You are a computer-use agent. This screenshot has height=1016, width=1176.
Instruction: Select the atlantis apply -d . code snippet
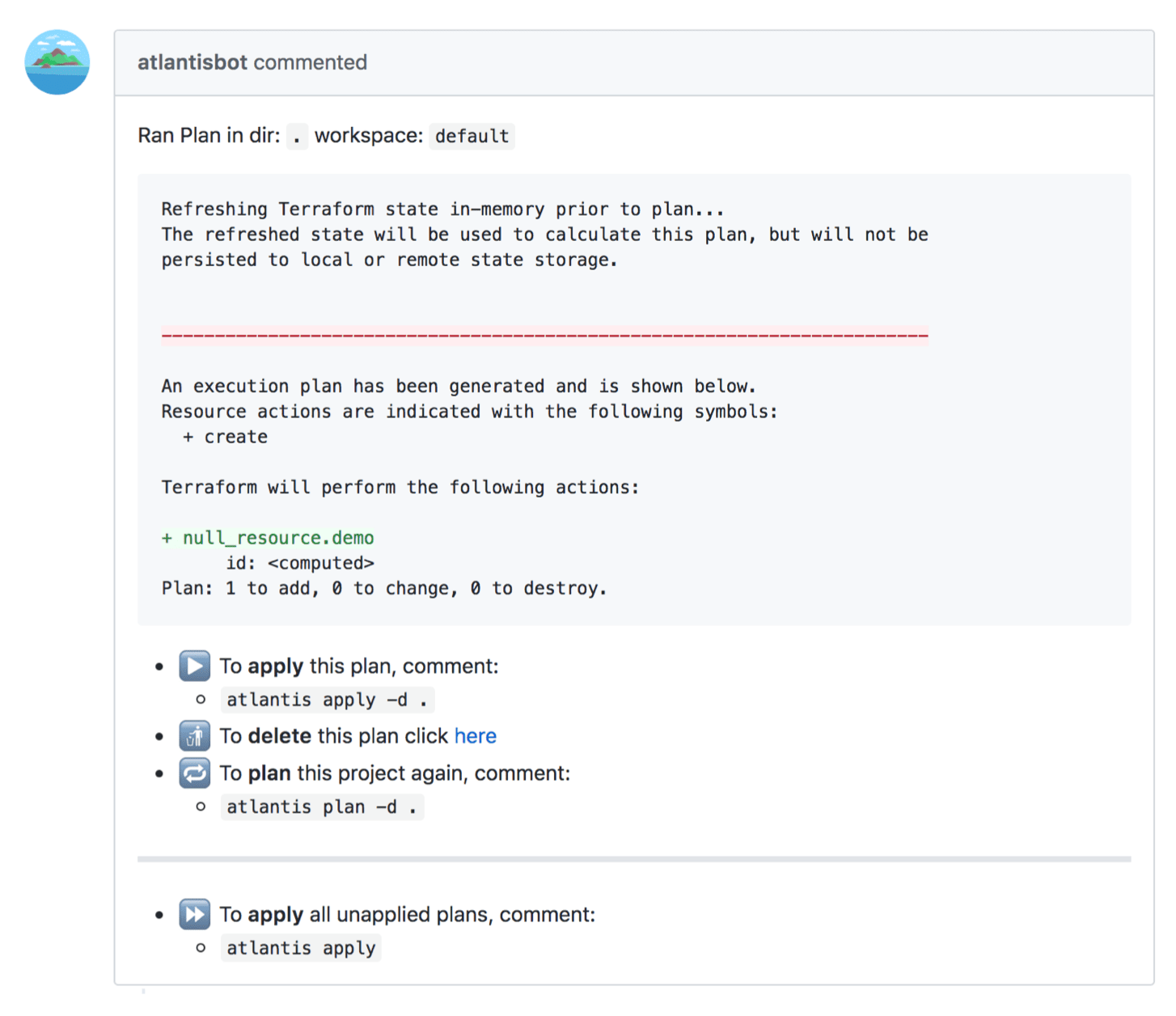(x=327, y=699)
